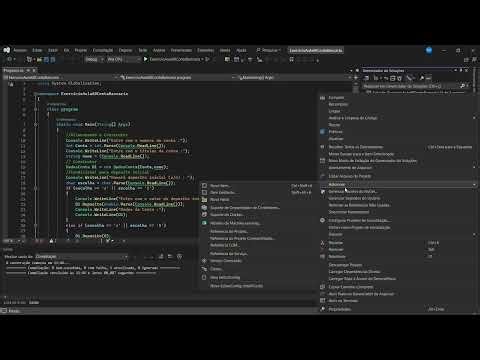
Task: Click the Pronto status bar text
Action: (14, 311)
